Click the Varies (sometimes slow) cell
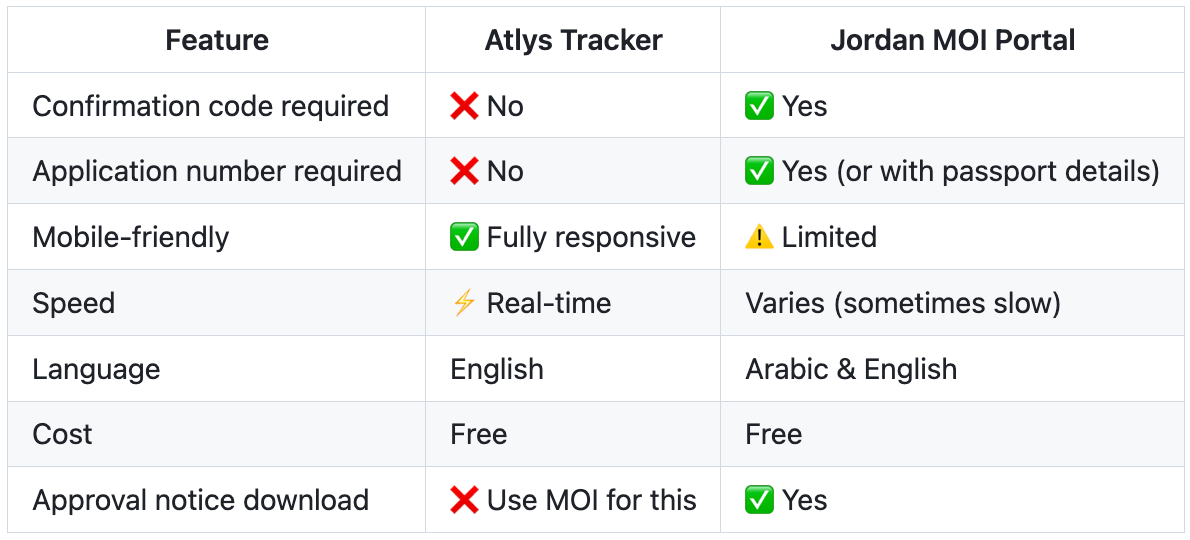Viewport: 1190px width, 540px height. [x=903, y=303]
